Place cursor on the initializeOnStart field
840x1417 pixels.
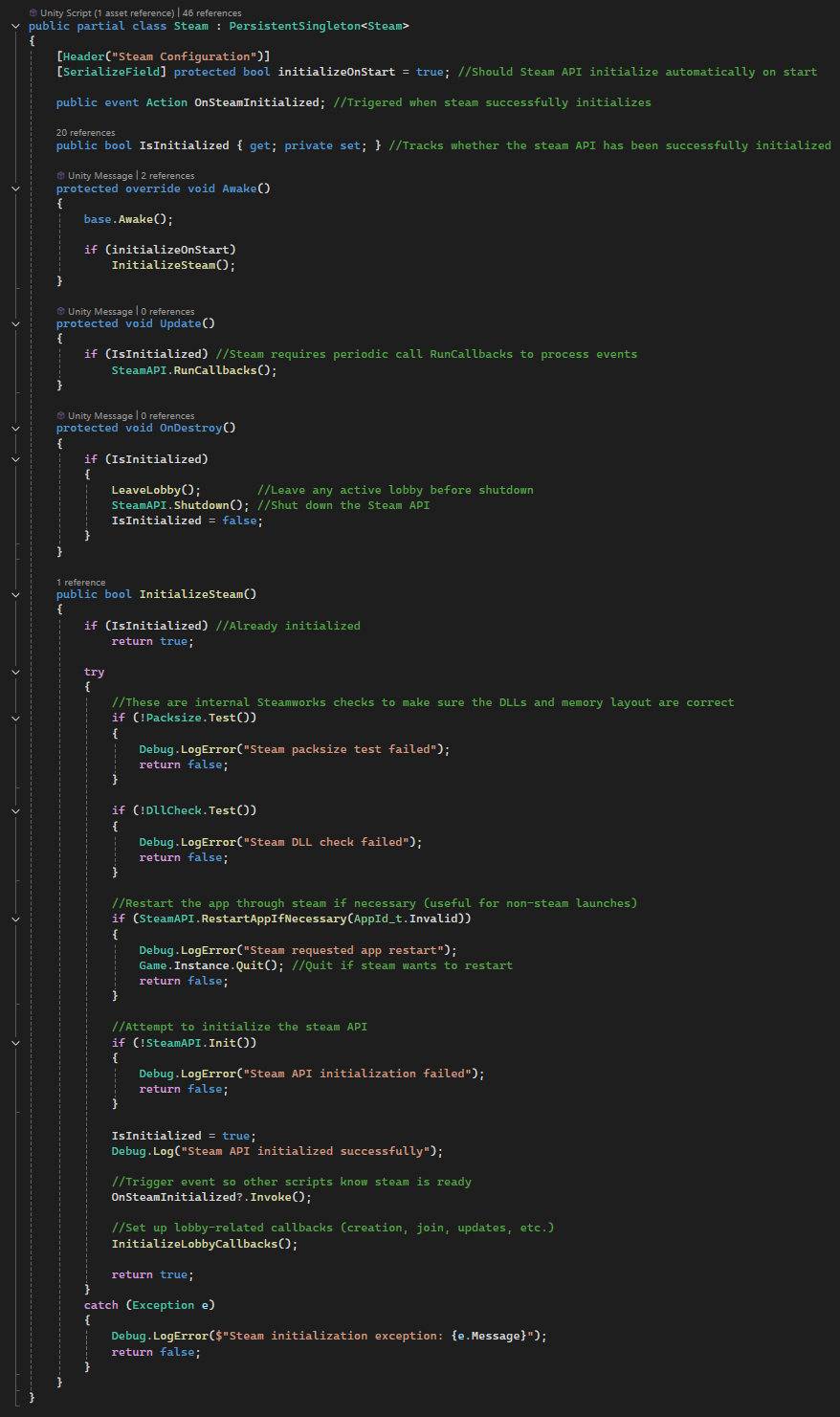[336, 71]
